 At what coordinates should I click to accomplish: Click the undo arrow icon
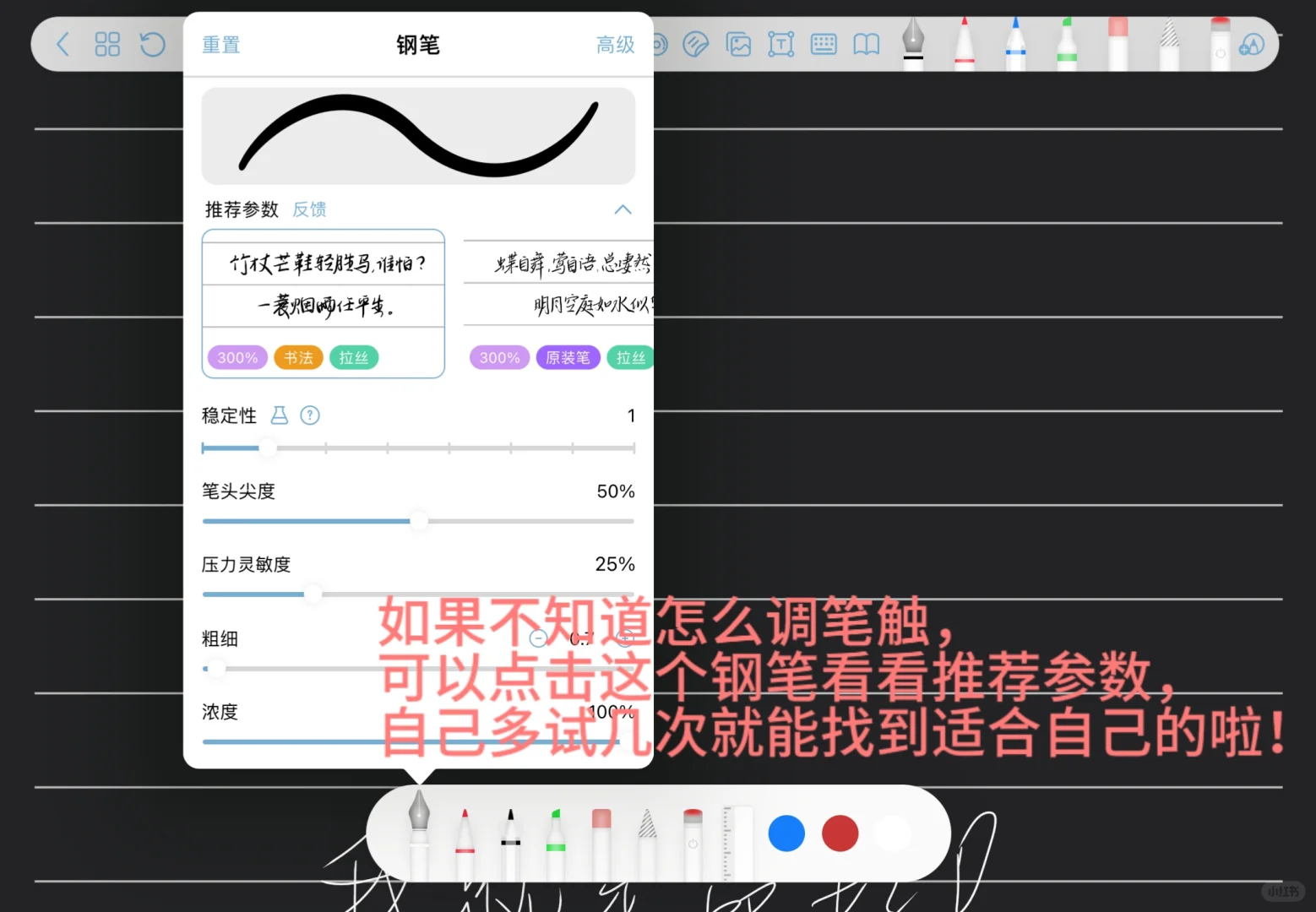(152, 44)
